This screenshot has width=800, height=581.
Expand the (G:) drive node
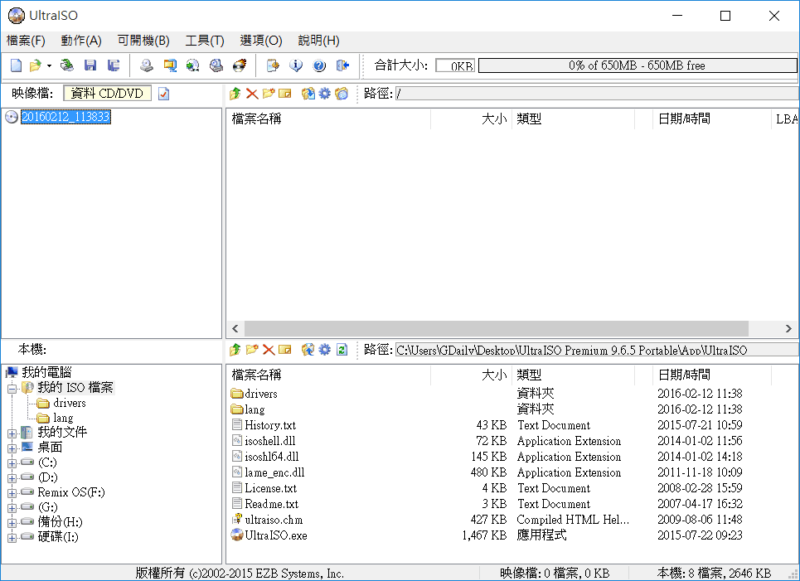[x=12, y=508]
